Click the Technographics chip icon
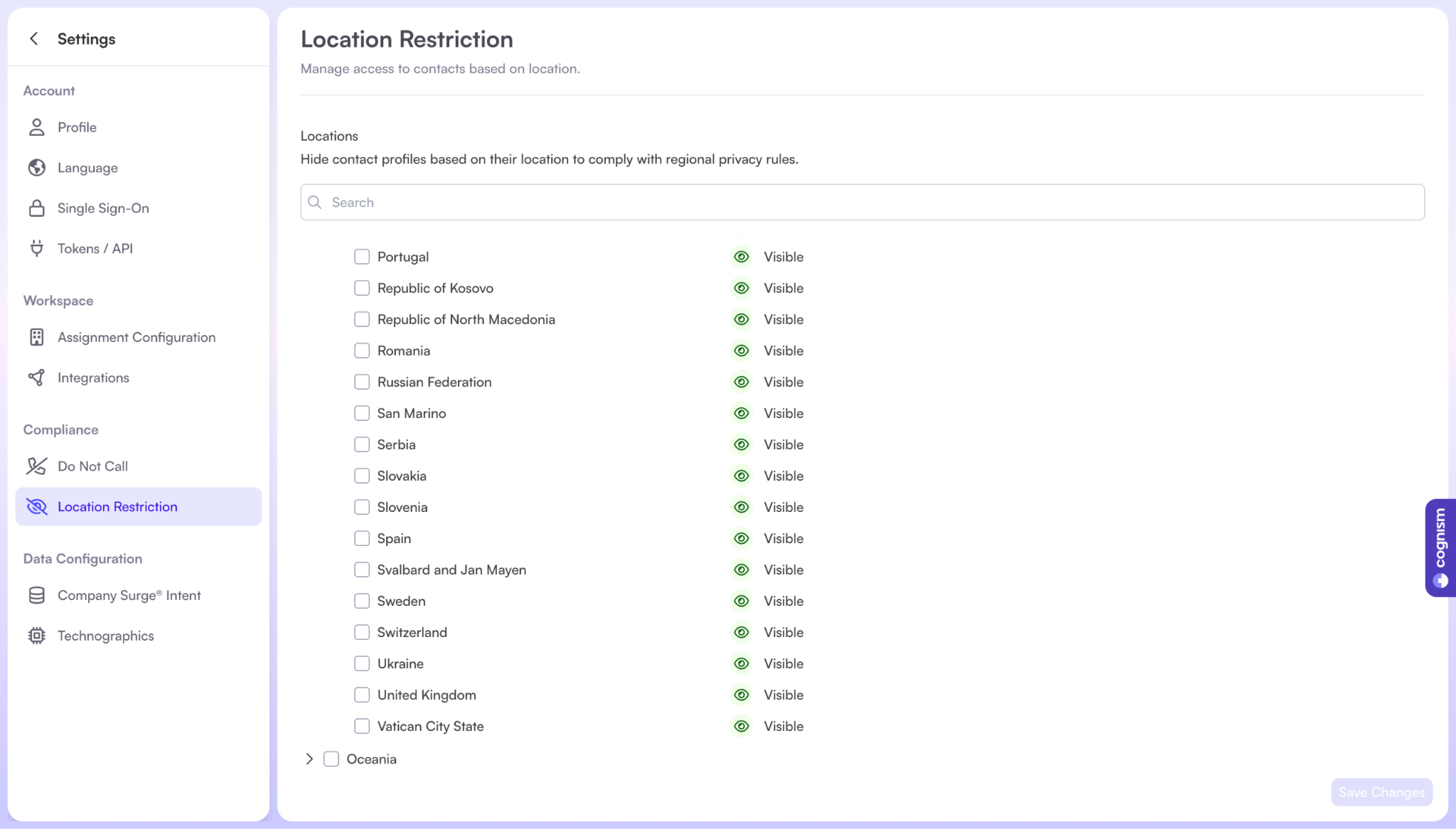Viewport: 1456px width, 829px height. click(x=36, y=636)
